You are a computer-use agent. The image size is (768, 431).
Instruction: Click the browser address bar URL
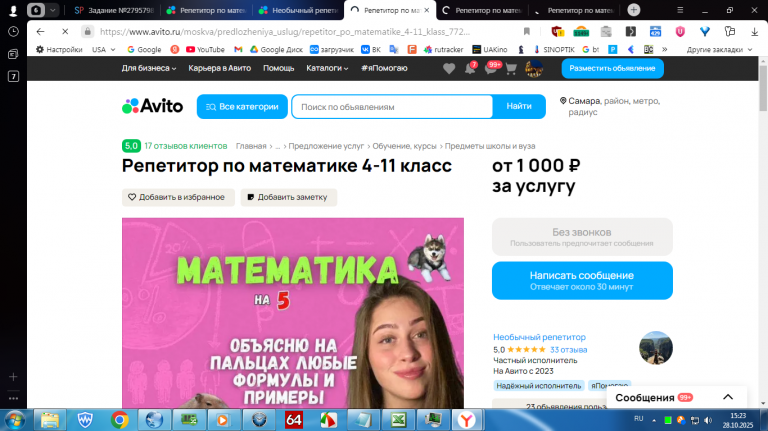pyautogui.click(x=285, y=31)
